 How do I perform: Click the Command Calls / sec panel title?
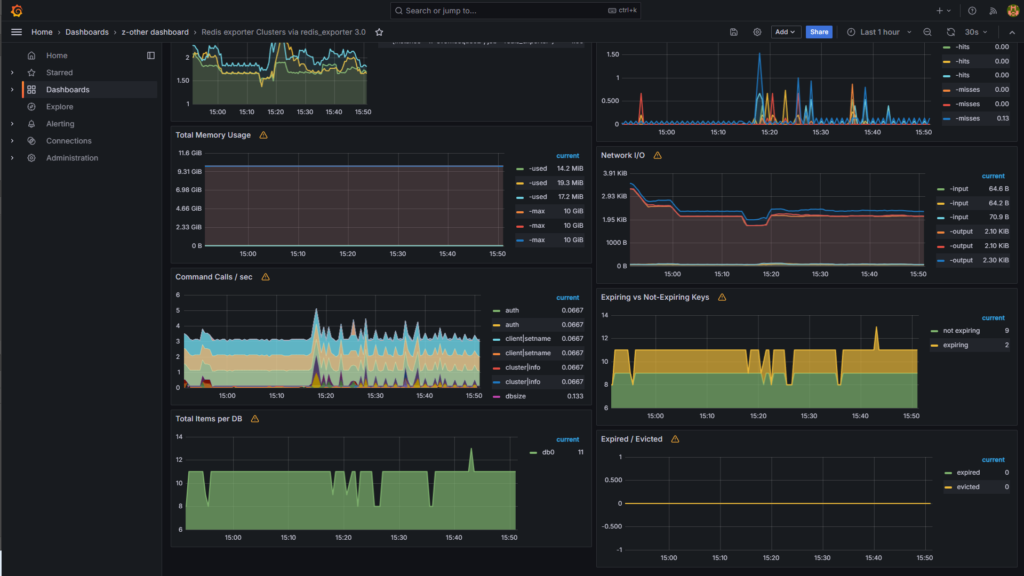(x=214, y=277)
